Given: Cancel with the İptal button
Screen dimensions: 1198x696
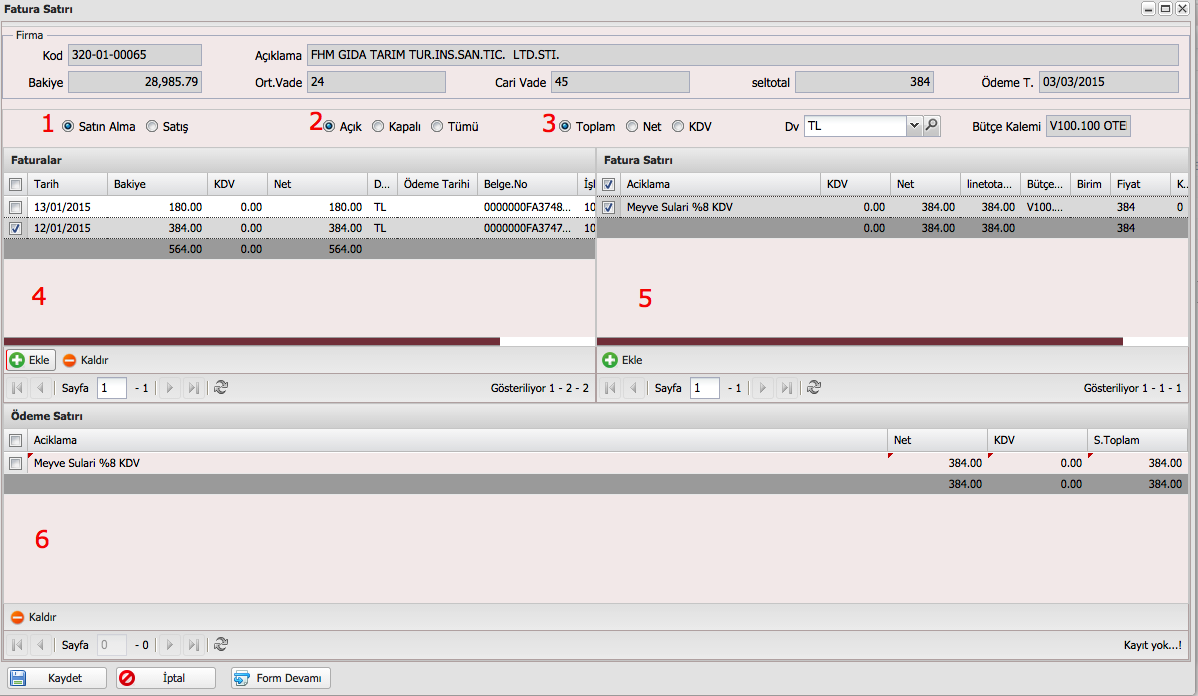Looking at the screenshot, I should (166, 678).
